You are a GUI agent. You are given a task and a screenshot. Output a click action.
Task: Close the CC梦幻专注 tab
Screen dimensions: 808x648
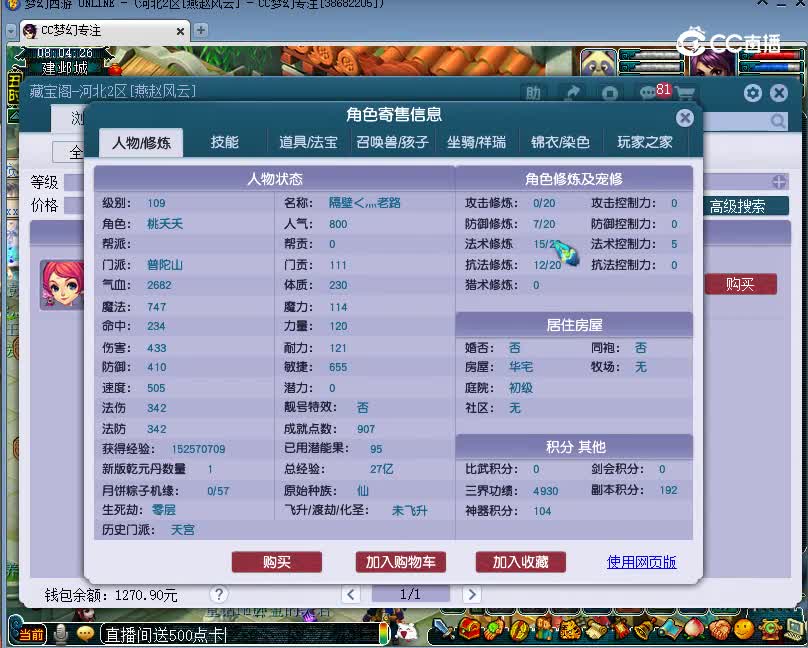[180, 31]
